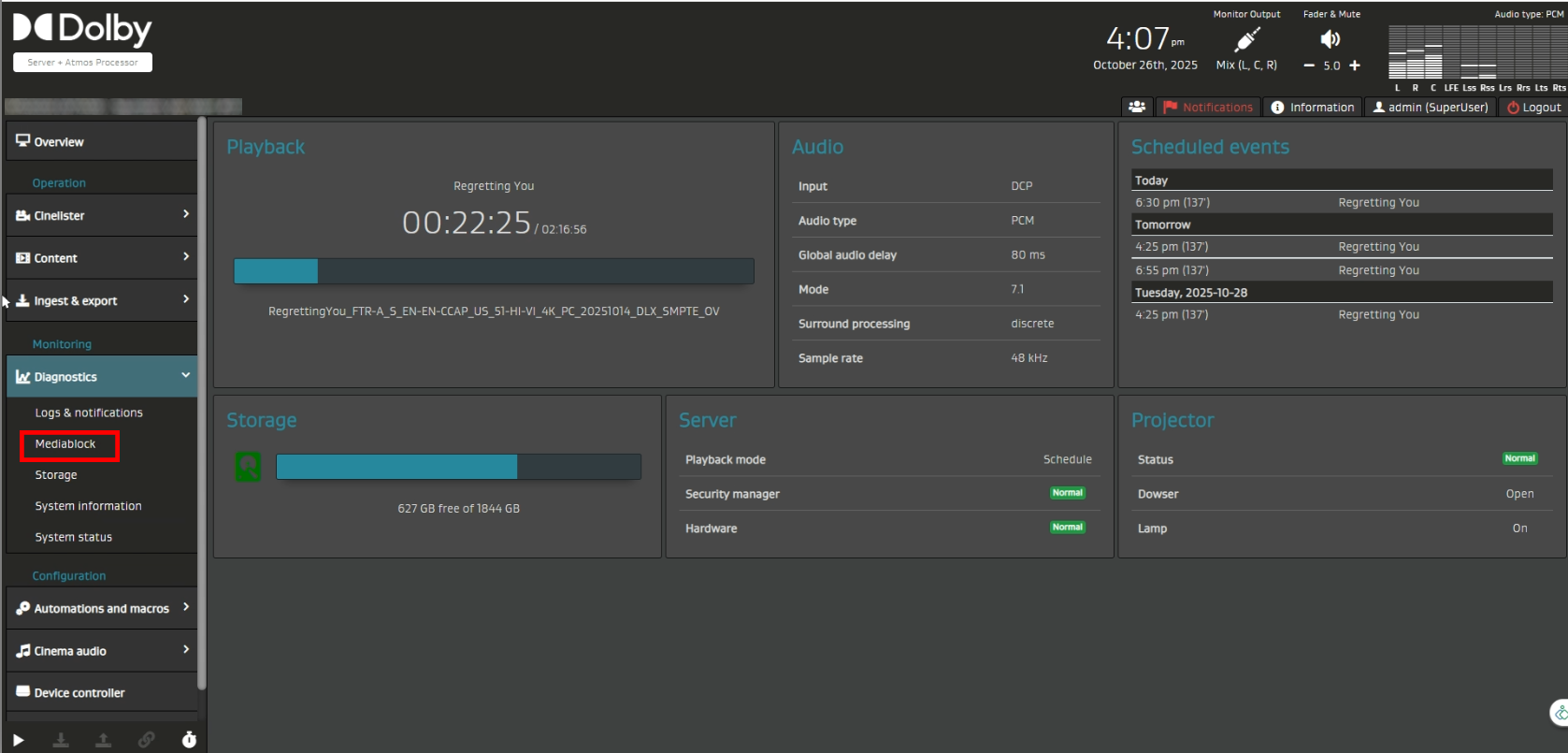Open System status submenu item
This screenshot has width=1568, height=753.
74,537
